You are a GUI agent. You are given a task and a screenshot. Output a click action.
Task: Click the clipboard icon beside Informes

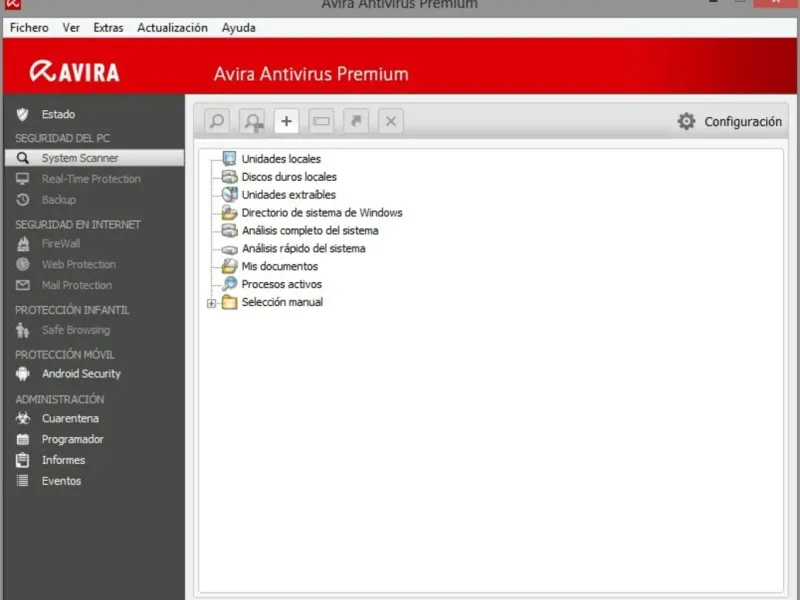tap(22, 460)
